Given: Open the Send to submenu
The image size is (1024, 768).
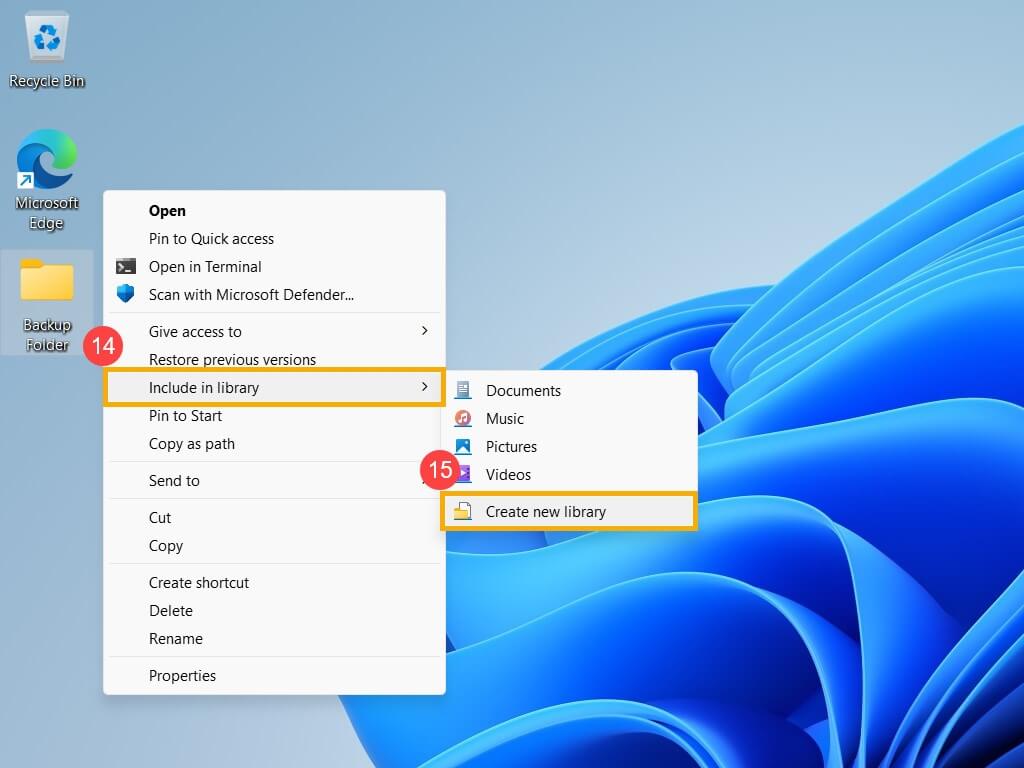Looking at the screenshot, I should 174,481.
